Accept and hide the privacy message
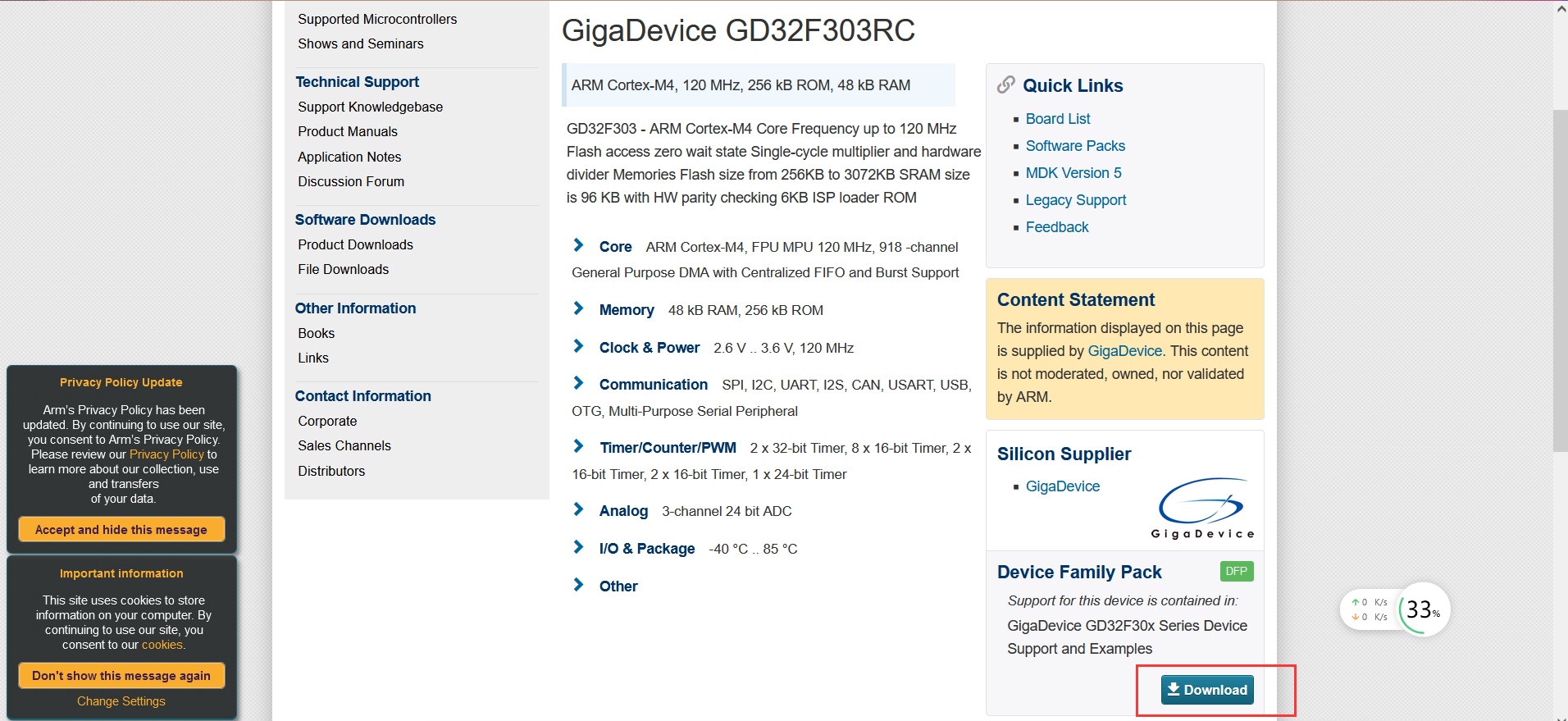The image size is (1568, 721). (x=121, y=530)
